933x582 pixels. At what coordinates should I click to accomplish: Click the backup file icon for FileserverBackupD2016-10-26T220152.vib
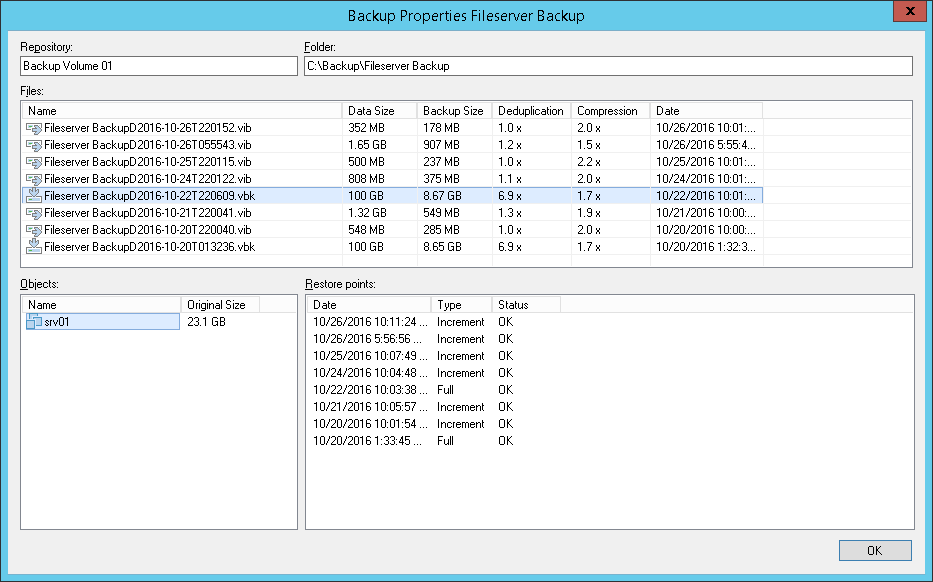35,127
